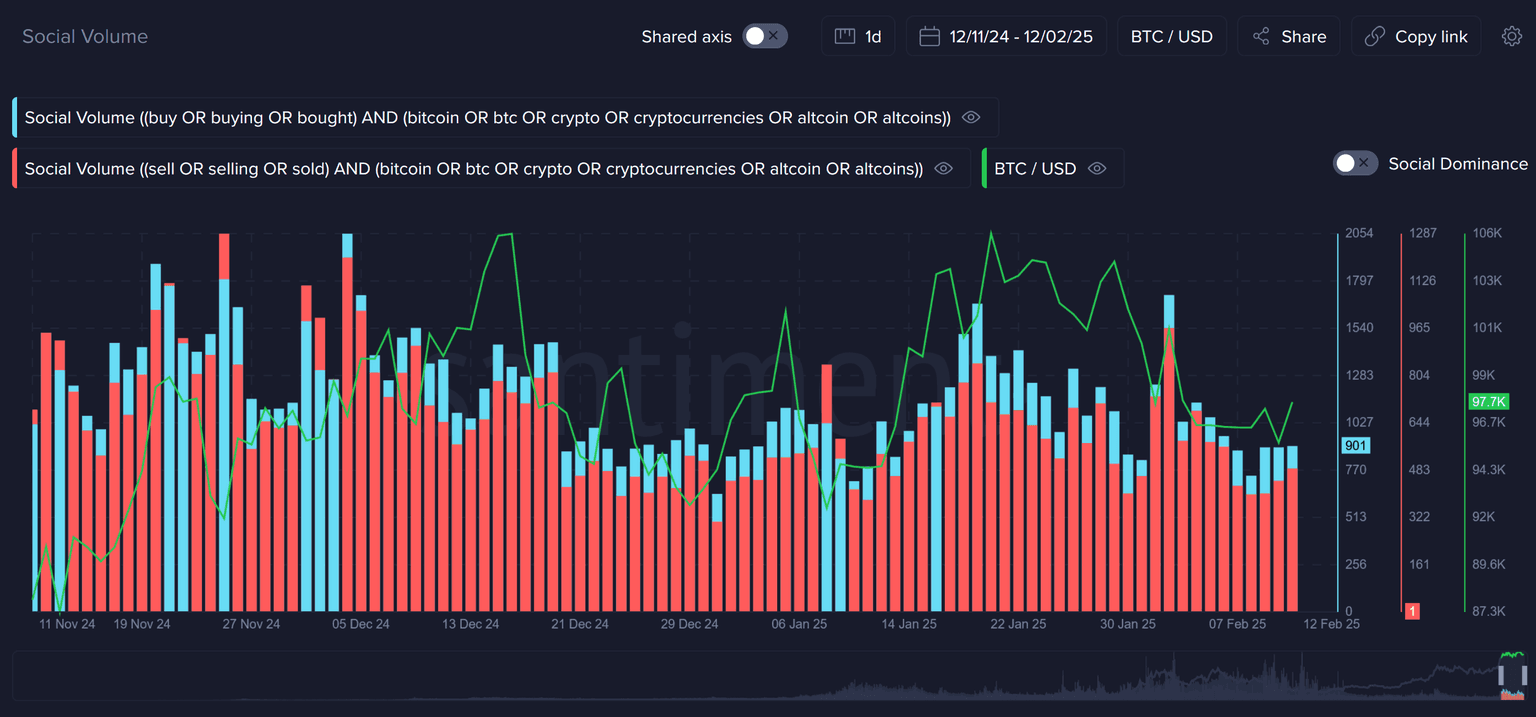Hide the sell Social Volume metric via eye icon
The height and width of the screenshot is (717, 1536).
(942, 169)
